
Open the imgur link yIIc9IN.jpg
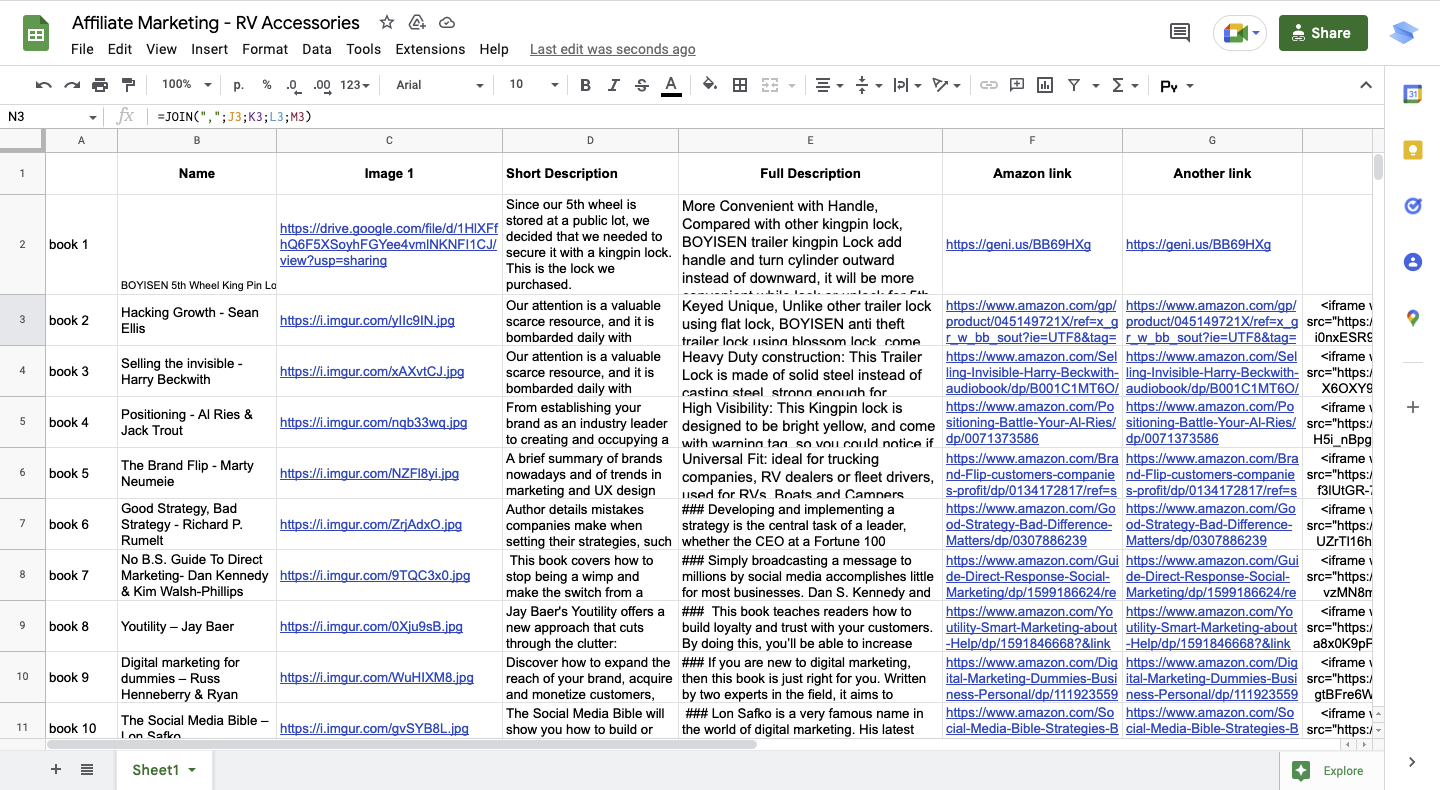point(367,321)
